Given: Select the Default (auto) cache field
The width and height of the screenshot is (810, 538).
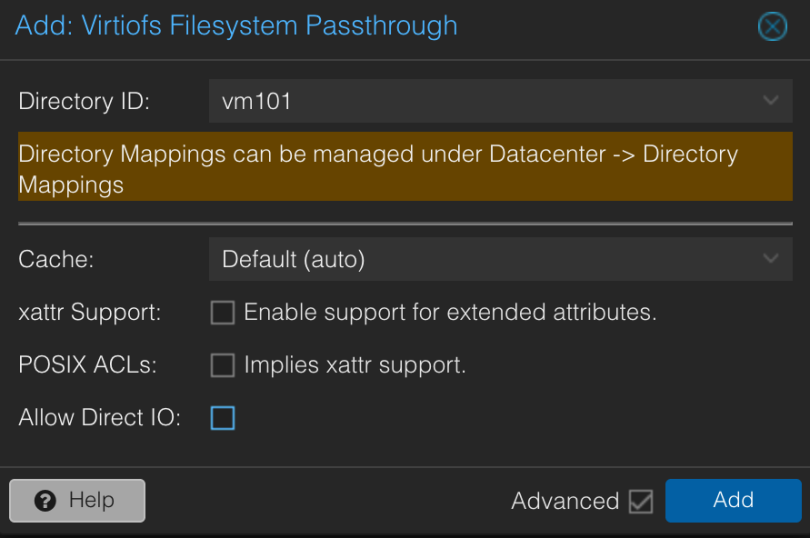Looking at the screenshot, I should [480, 259].
